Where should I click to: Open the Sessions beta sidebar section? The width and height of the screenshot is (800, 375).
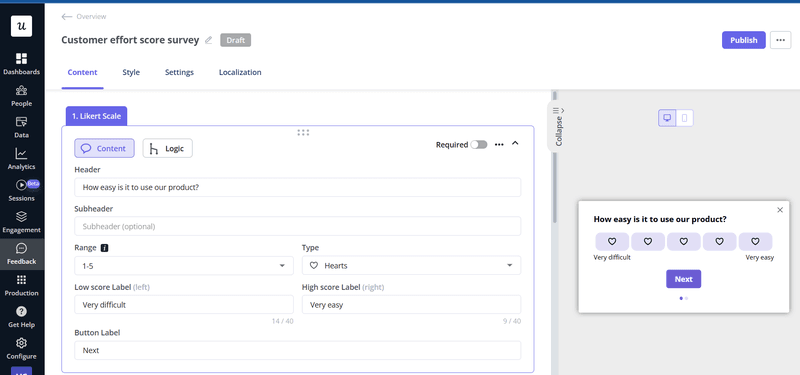pyautogui.click(x=21, y=190)
